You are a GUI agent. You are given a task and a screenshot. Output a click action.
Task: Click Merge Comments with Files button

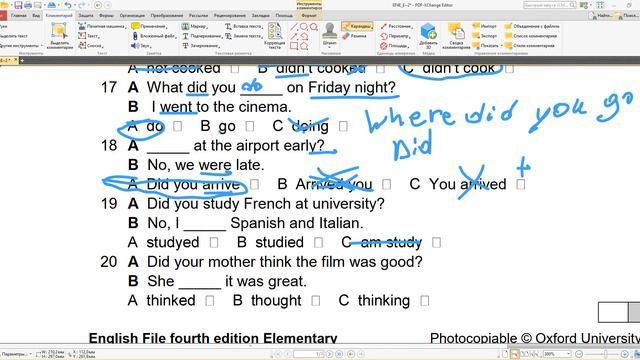coord(532,26)
